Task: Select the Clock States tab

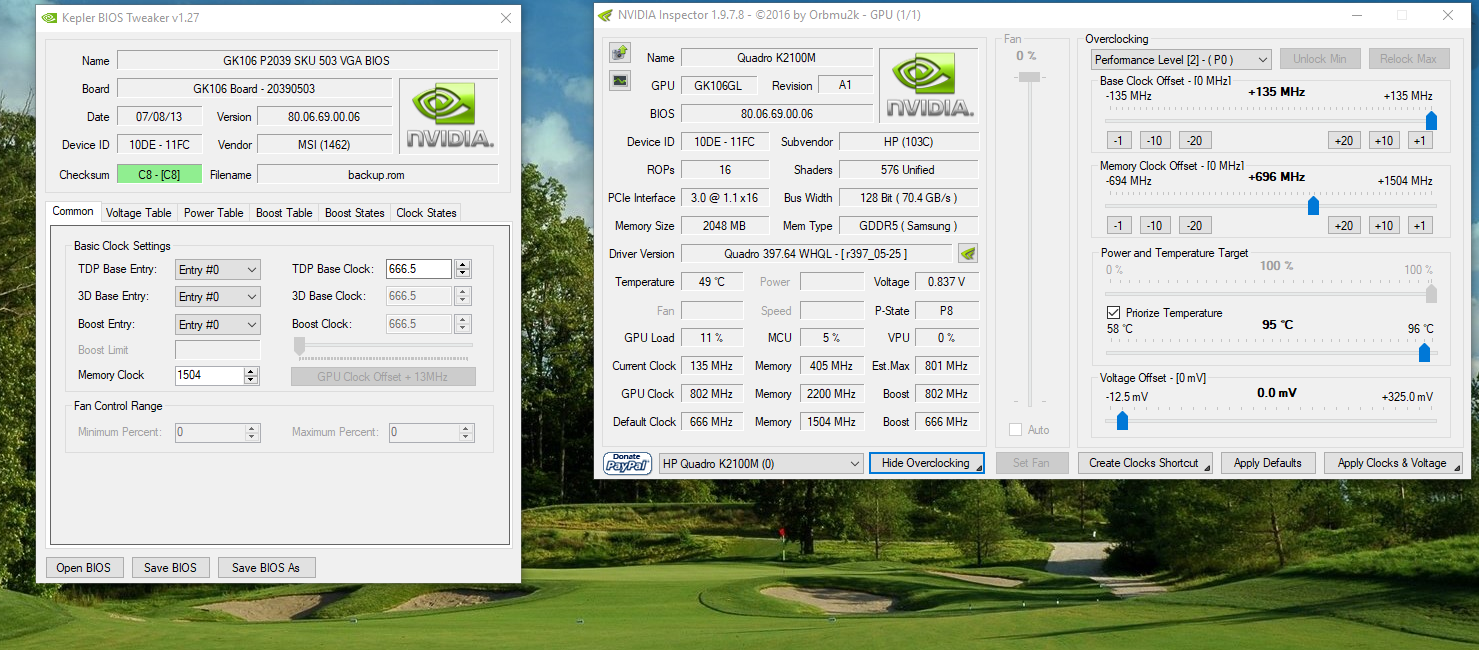Action: coord(427,213)
